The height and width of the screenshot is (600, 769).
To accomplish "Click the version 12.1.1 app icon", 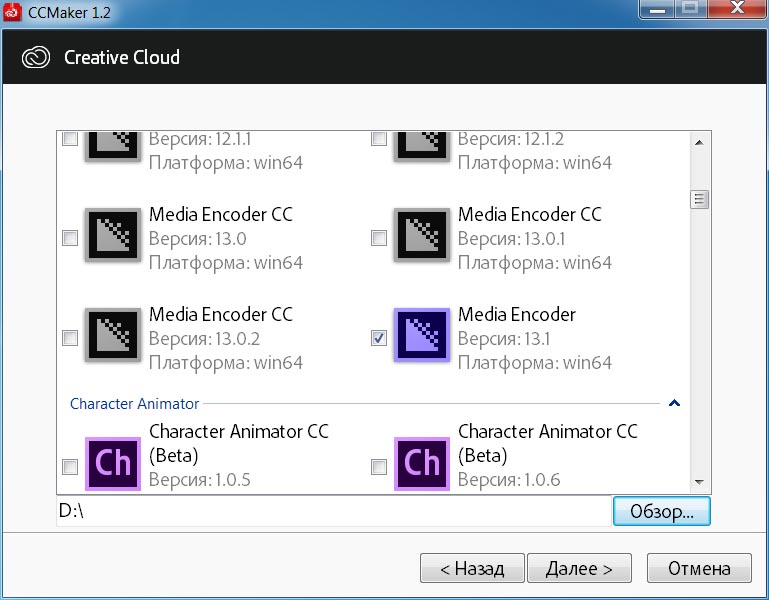I will click(x=113, y=146).
